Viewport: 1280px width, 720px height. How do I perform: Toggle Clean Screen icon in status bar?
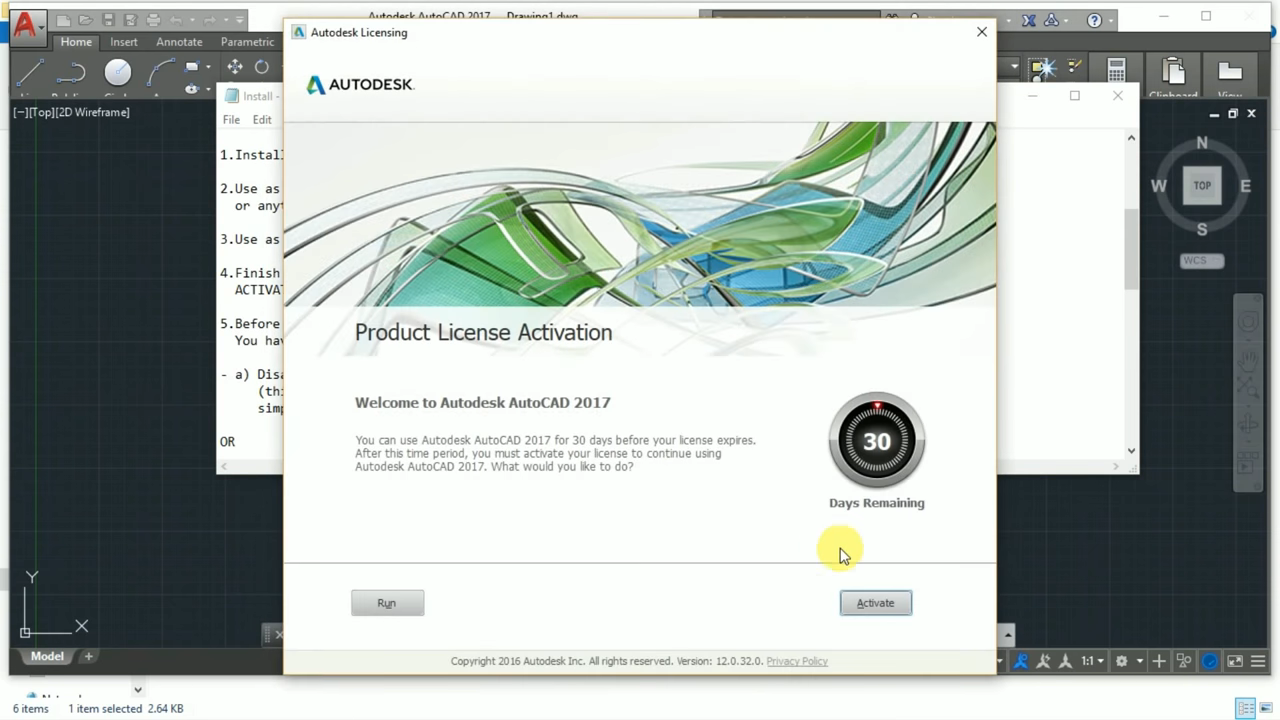click(1235, 661)
